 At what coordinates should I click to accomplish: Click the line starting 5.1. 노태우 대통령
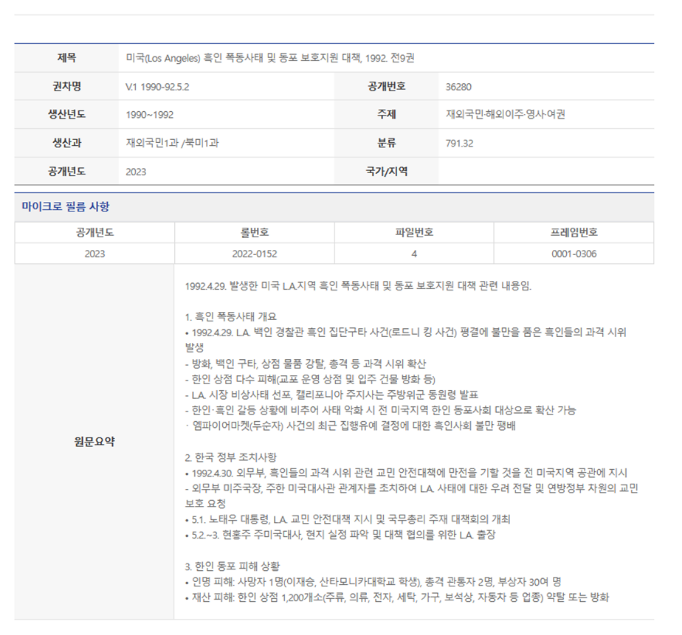pos(348,519)
